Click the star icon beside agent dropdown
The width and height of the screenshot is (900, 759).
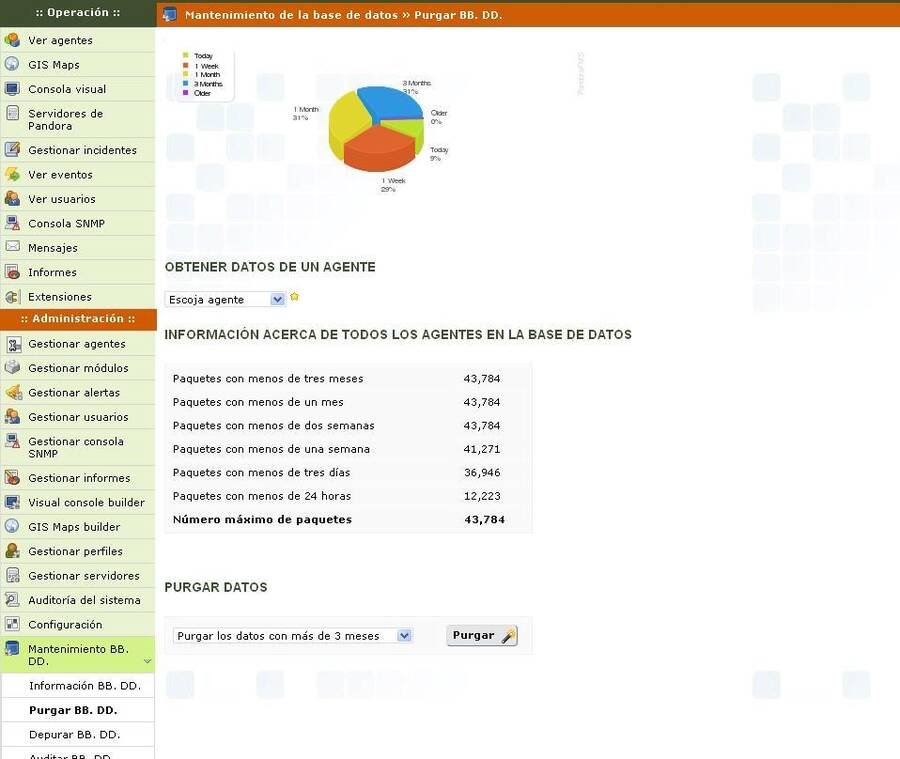click(295, 297)
